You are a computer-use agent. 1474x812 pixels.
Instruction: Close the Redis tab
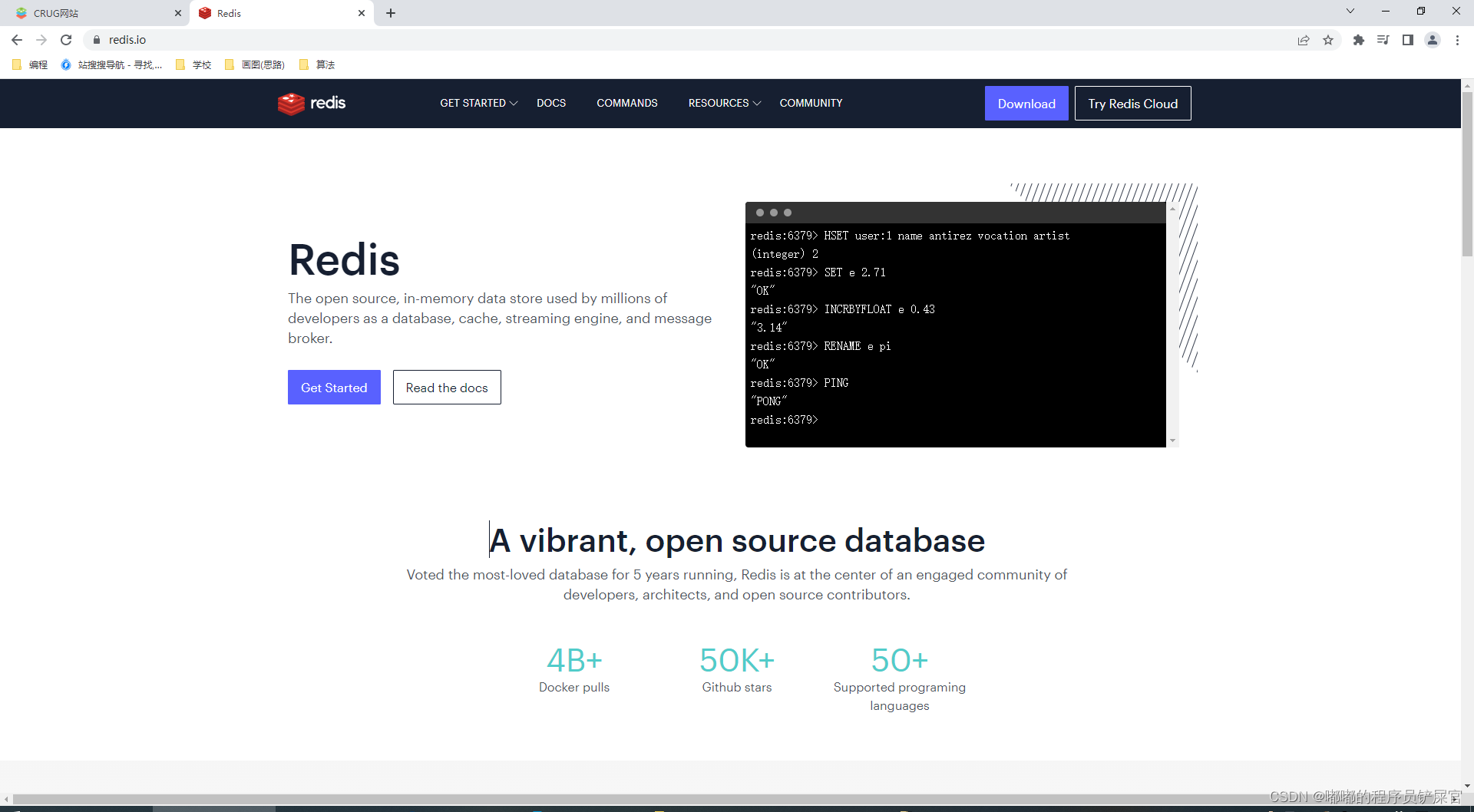coord(362,13)
